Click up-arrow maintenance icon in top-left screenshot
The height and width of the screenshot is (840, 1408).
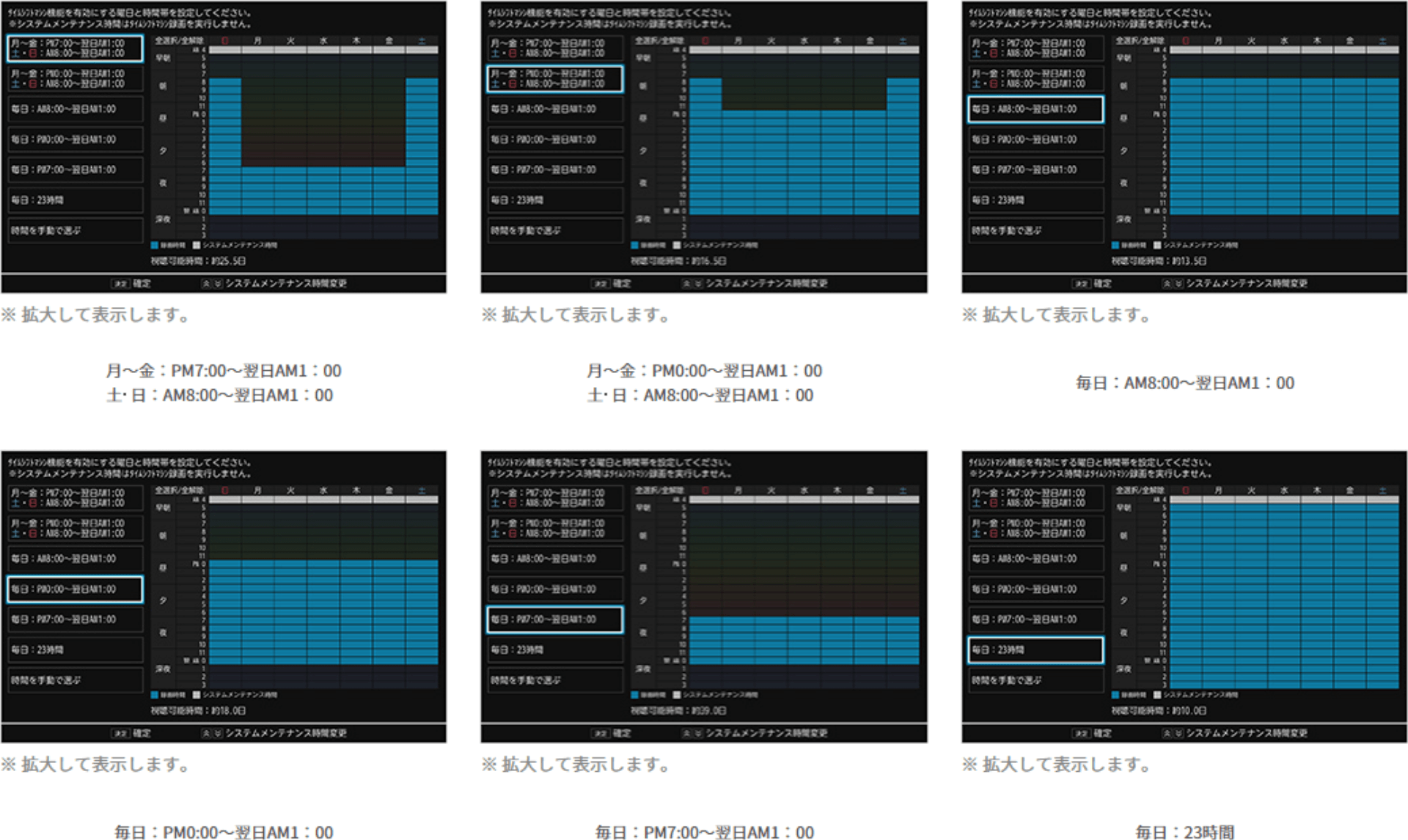(x=207, y=284)
